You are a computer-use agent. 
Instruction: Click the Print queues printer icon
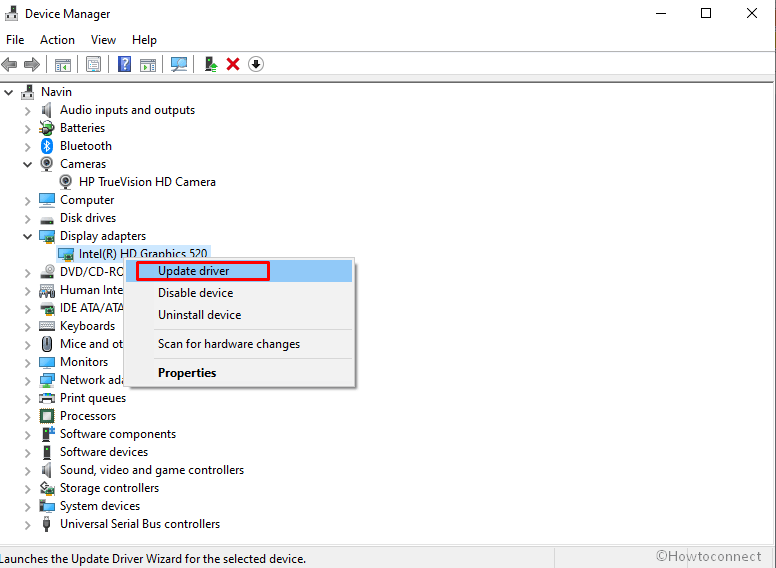tap(47, 398)
